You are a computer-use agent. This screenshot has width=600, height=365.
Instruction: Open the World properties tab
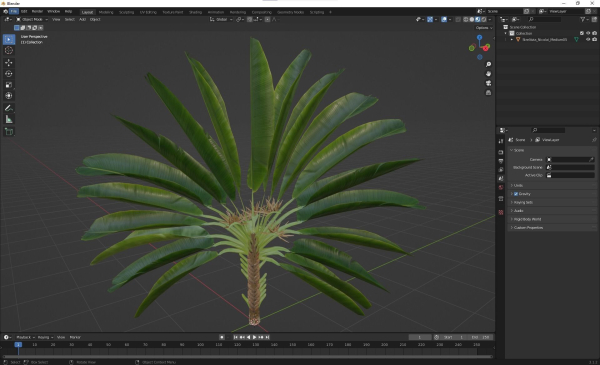[x=501, y=187]
